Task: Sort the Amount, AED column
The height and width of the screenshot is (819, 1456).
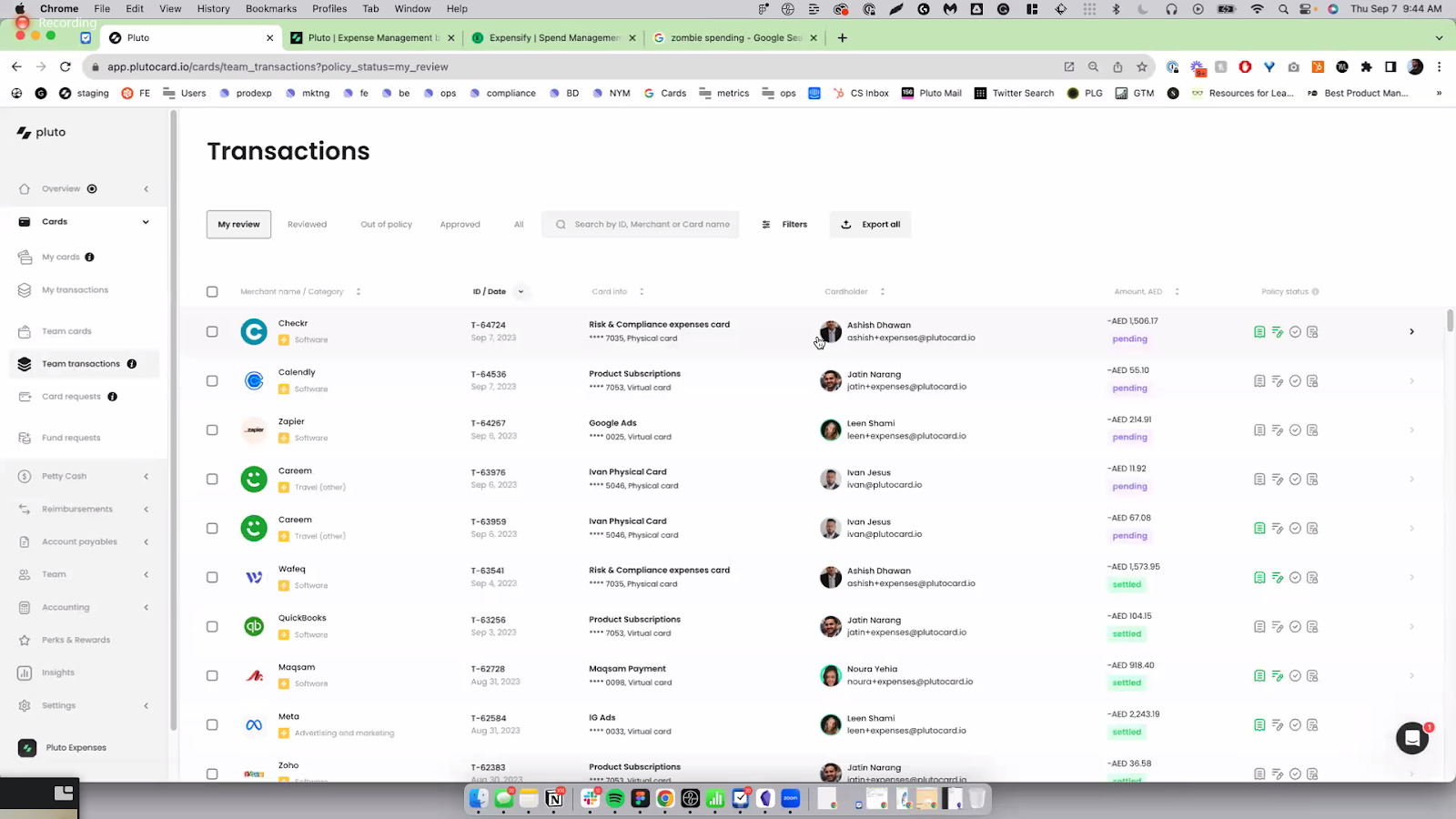Action: point(1177,292)
